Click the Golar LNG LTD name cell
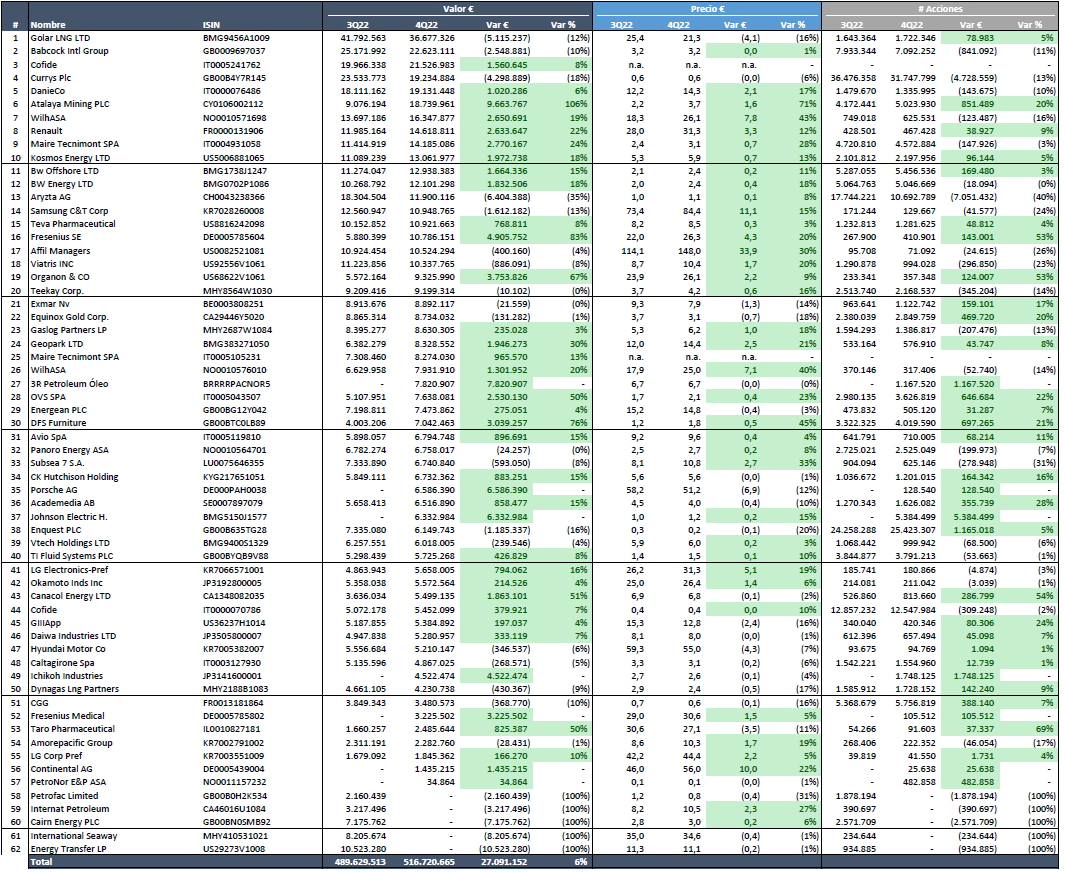The image size is (1065, 873). pos(60,37)
